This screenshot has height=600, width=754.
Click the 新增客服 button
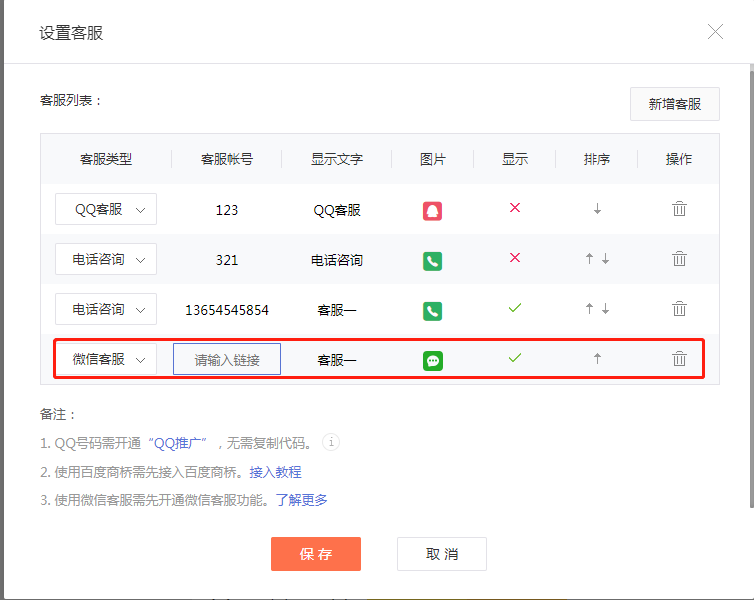coord(674,104)
